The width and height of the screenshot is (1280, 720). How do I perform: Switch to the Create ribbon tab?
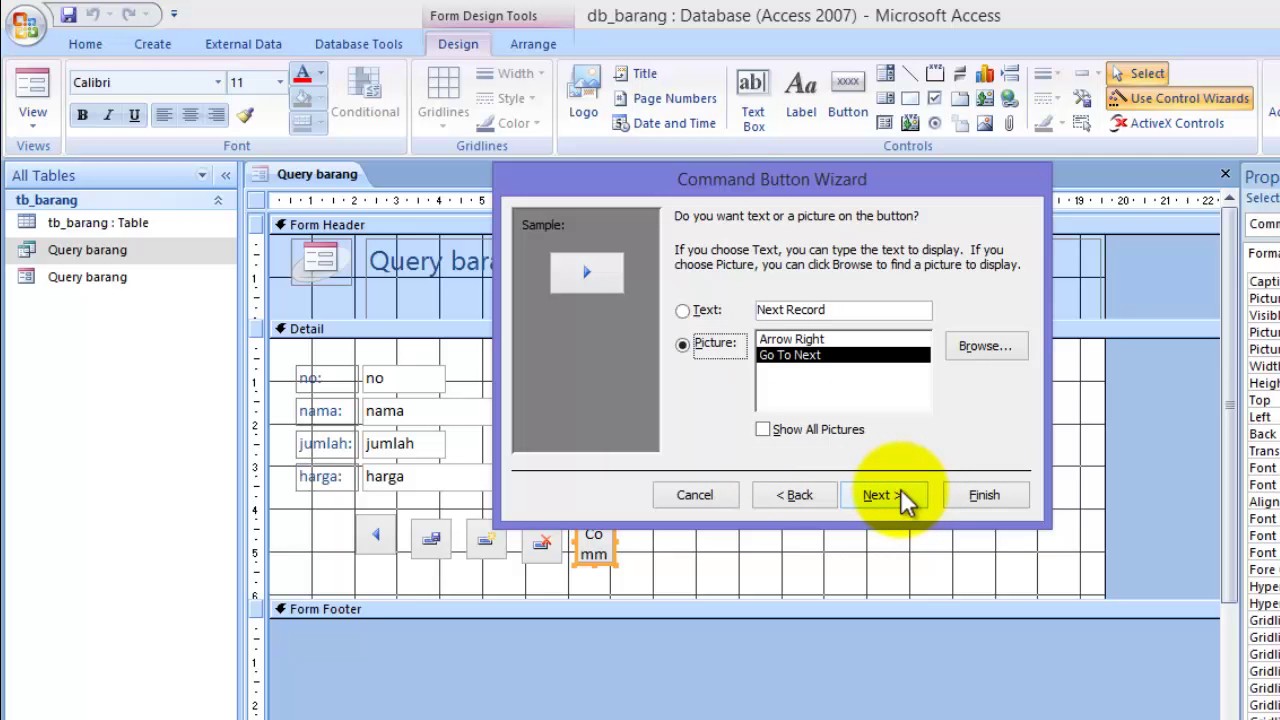point(152,44)
